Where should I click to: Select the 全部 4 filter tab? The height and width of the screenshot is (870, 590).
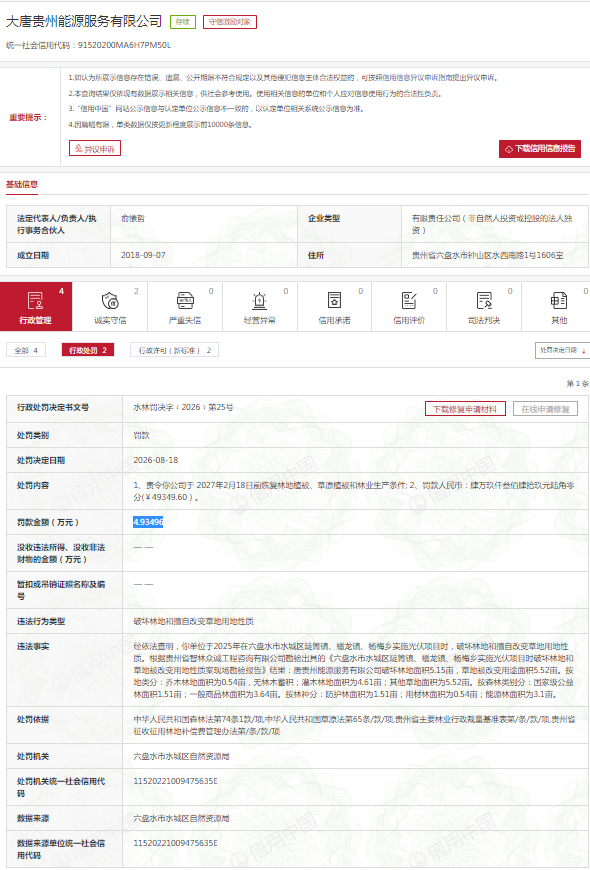[26, 350]
